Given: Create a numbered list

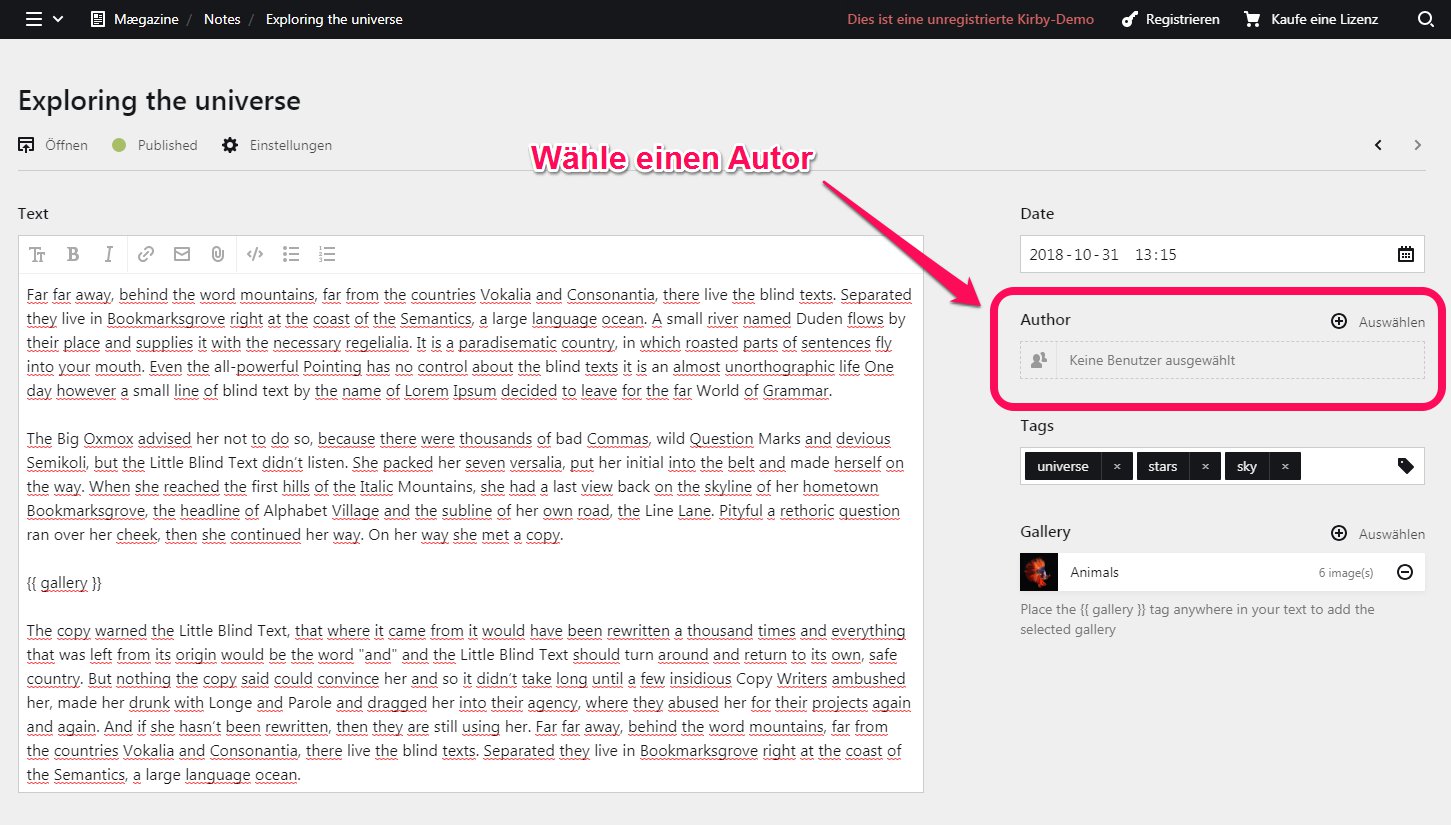Looking at the screenshot, I should (x=327, y=254).
